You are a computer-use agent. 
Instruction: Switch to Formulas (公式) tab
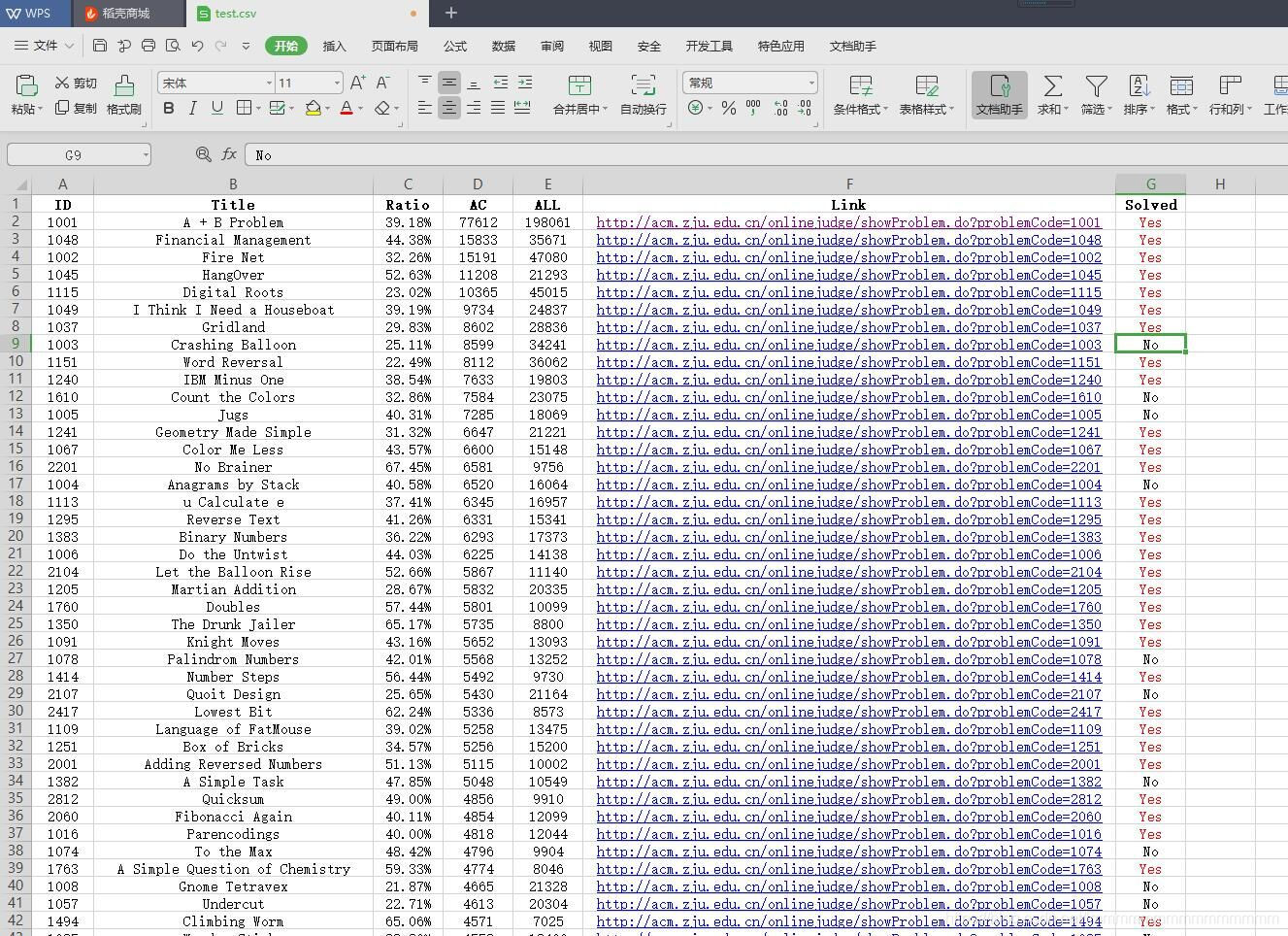click(x=454, y=46)
